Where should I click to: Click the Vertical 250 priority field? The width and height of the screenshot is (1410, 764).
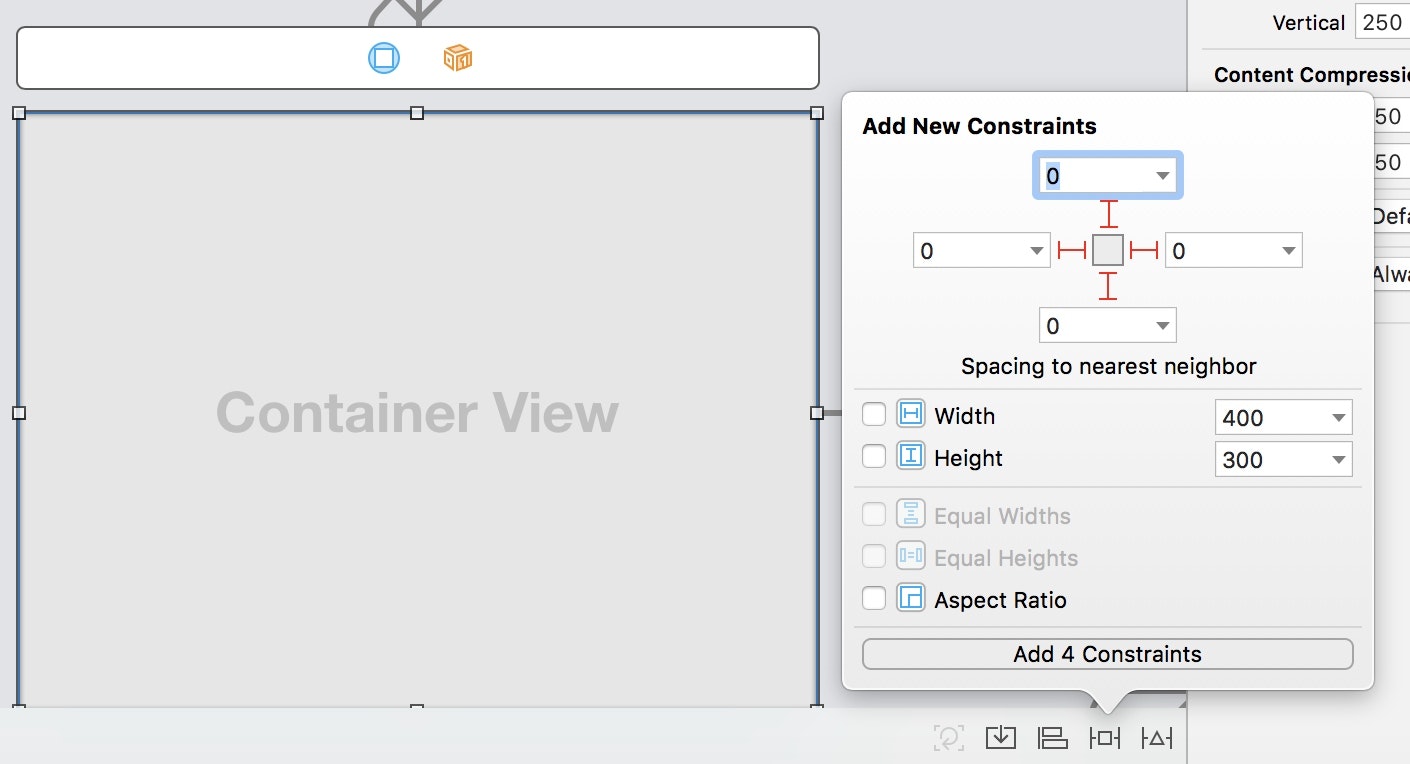[1382, 22]
